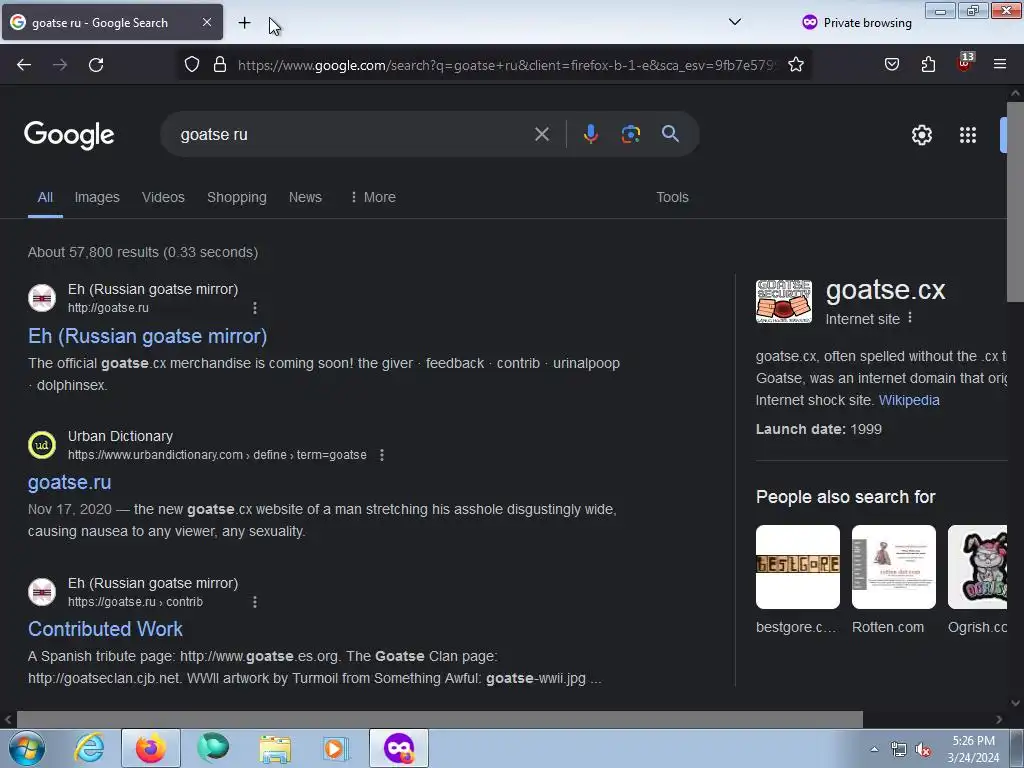Click the horizontal scrollbar right arrow
1024x768 pixels.
(x=999, y=720)
